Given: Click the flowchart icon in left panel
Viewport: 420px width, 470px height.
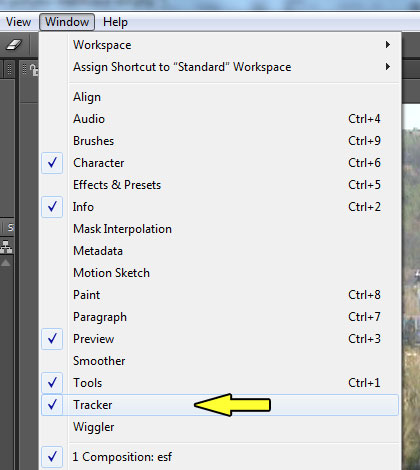Looking at the screenshot, I should 6,247.
